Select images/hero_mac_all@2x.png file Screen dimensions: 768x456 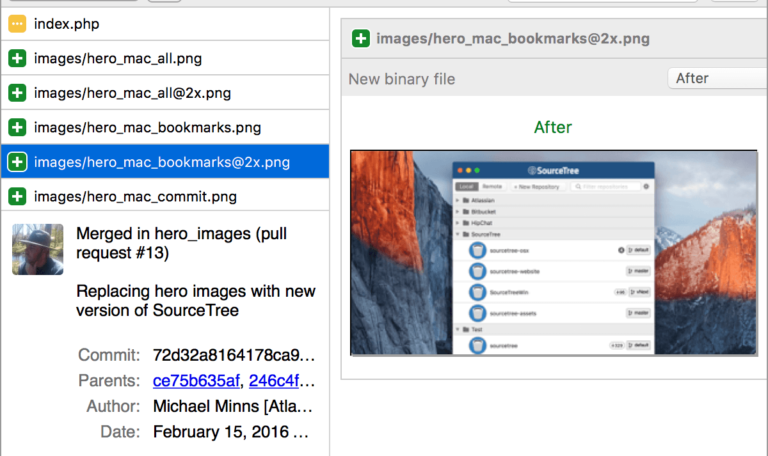pos(165,93)
